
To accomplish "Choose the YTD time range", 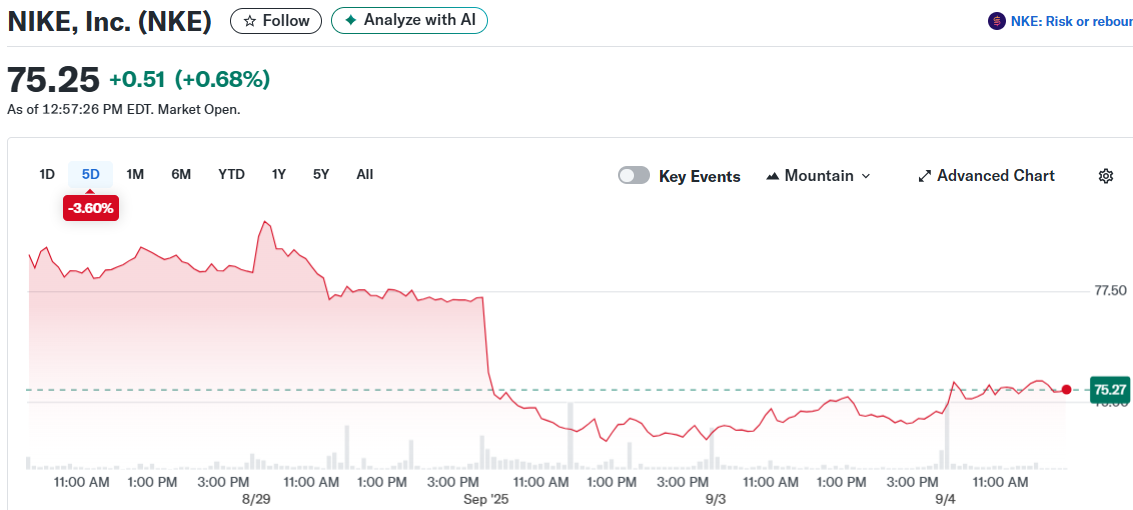I will pyautogui.click(x=231, y=174).
